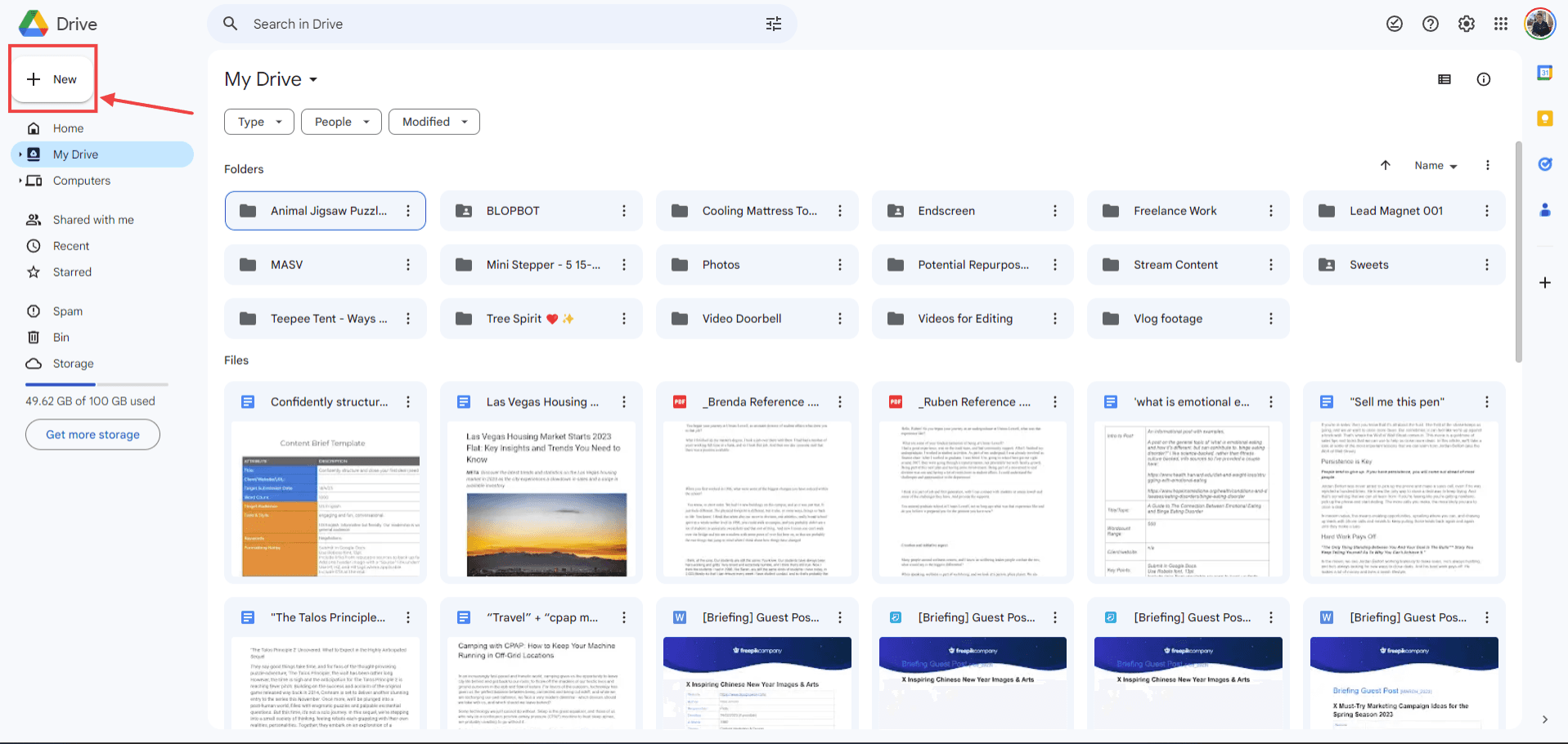This screenshot has height=744, width=1568.
Task: Open the Settings gear icon
Action: [1467, 24]
